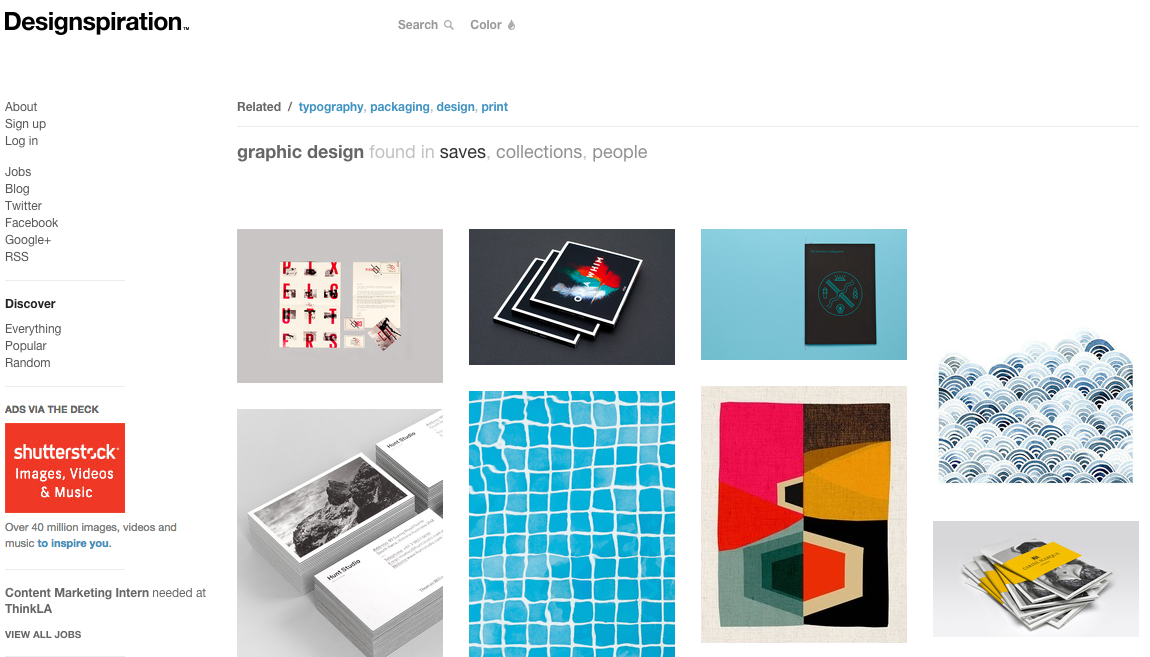Open the Color droplet icon

click(511, 25)
